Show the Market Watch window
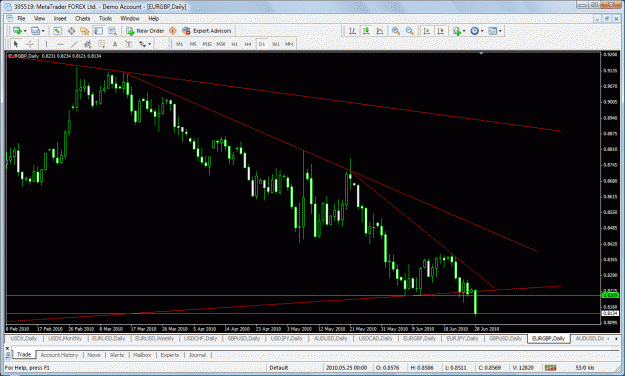 57,31
